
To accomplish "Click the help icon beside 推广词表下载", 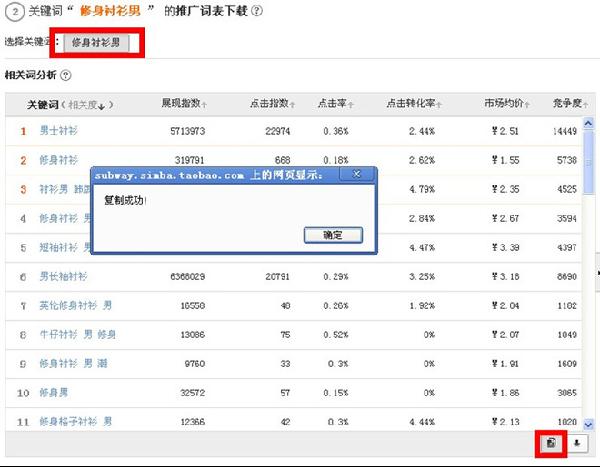I will click(x=258, y=11).
